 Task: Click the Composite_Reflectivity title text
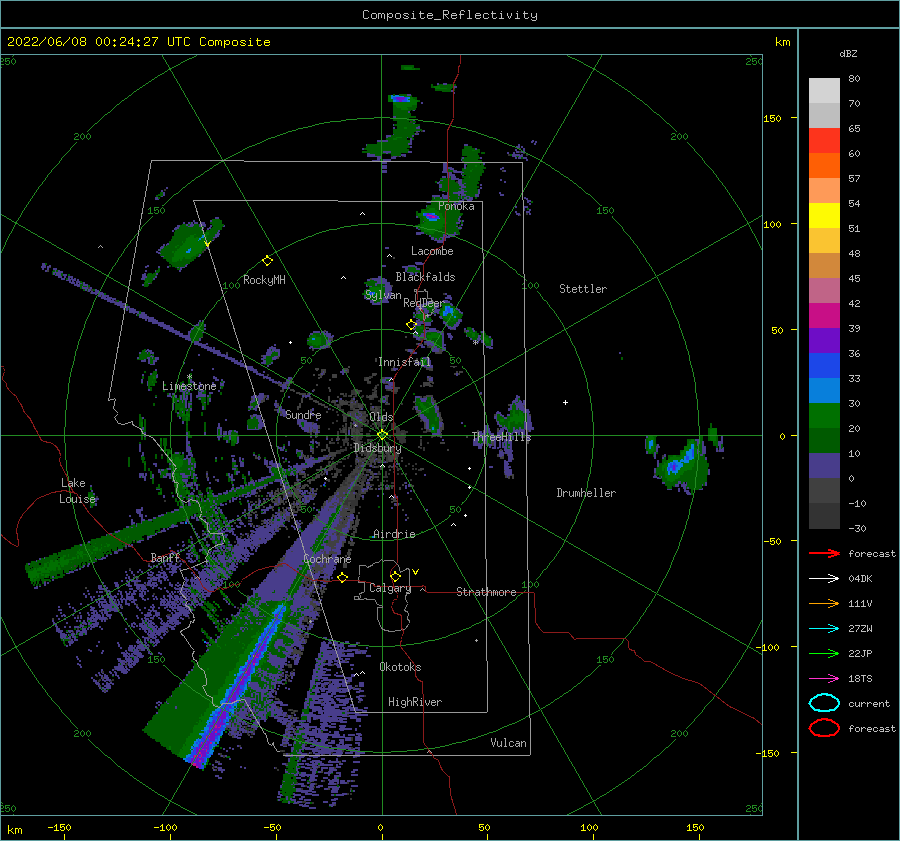449,15
